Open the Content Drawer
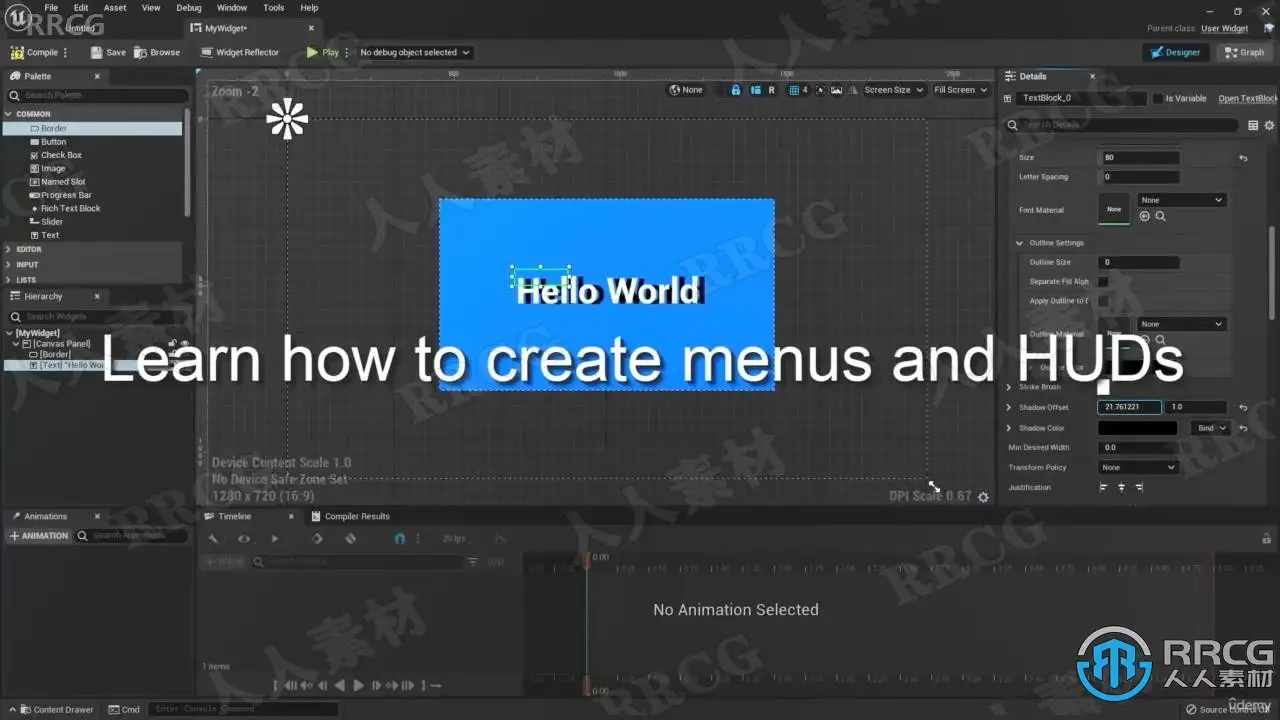The image size is (1280, 720). (57, 710)
